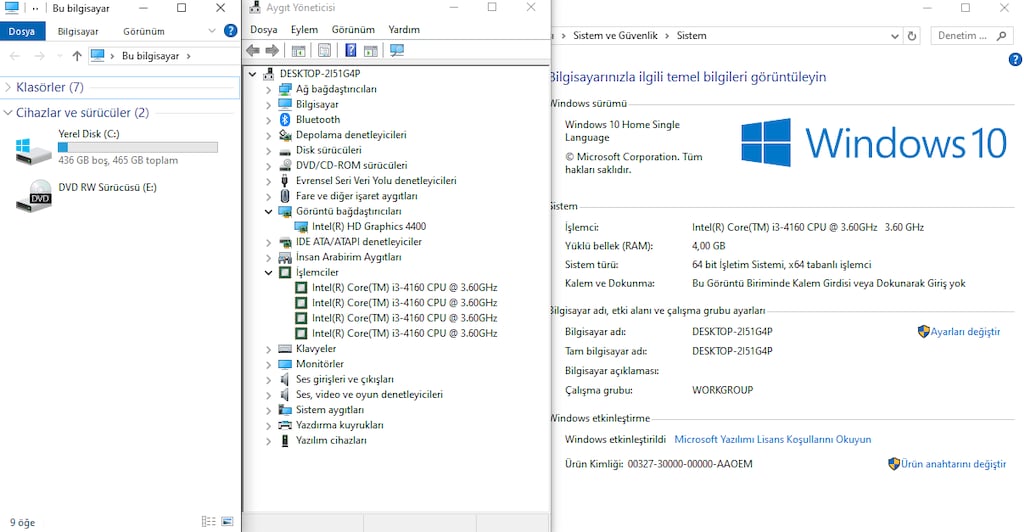The image size is (1024, 532).
Task: Click the refresh icon in Sistem address bar
Action: coord(912,36)
